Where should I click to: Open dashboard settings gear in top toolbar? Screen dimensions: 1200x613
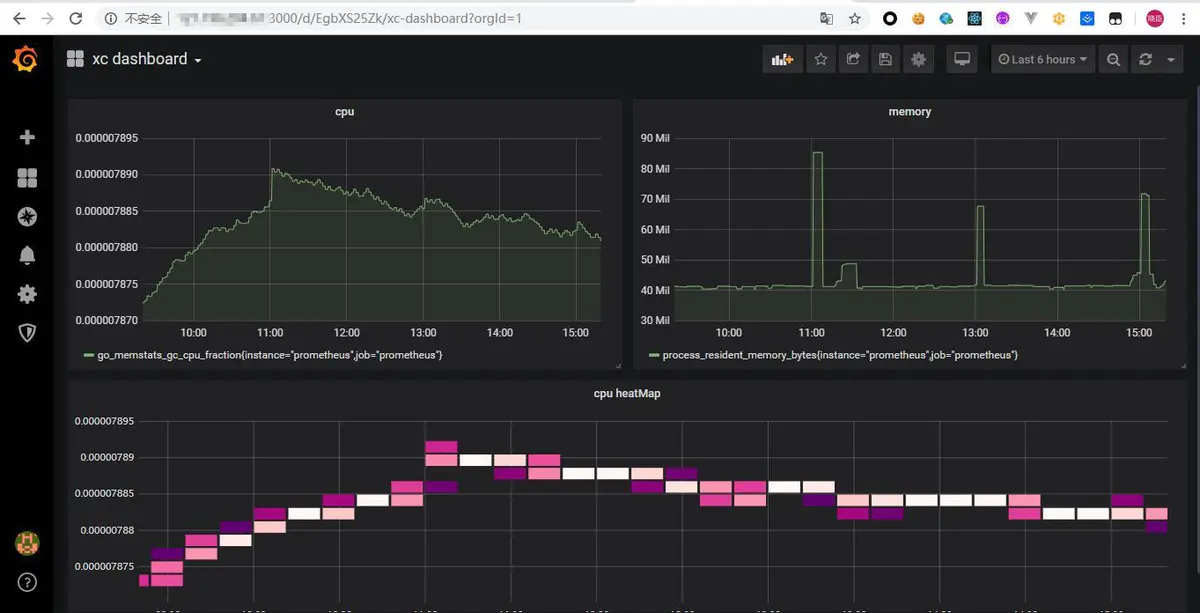click(918, 60)
